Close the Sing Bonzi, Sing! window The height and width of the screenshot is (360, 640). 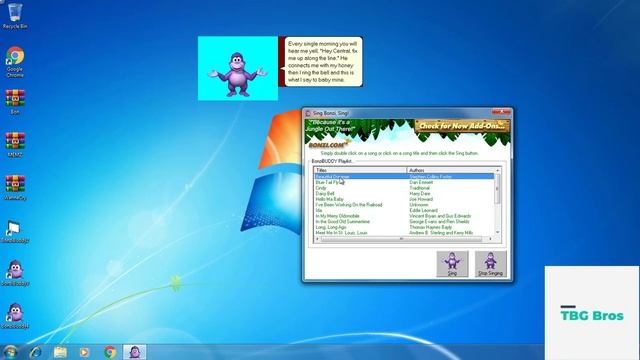click(501, 112)
